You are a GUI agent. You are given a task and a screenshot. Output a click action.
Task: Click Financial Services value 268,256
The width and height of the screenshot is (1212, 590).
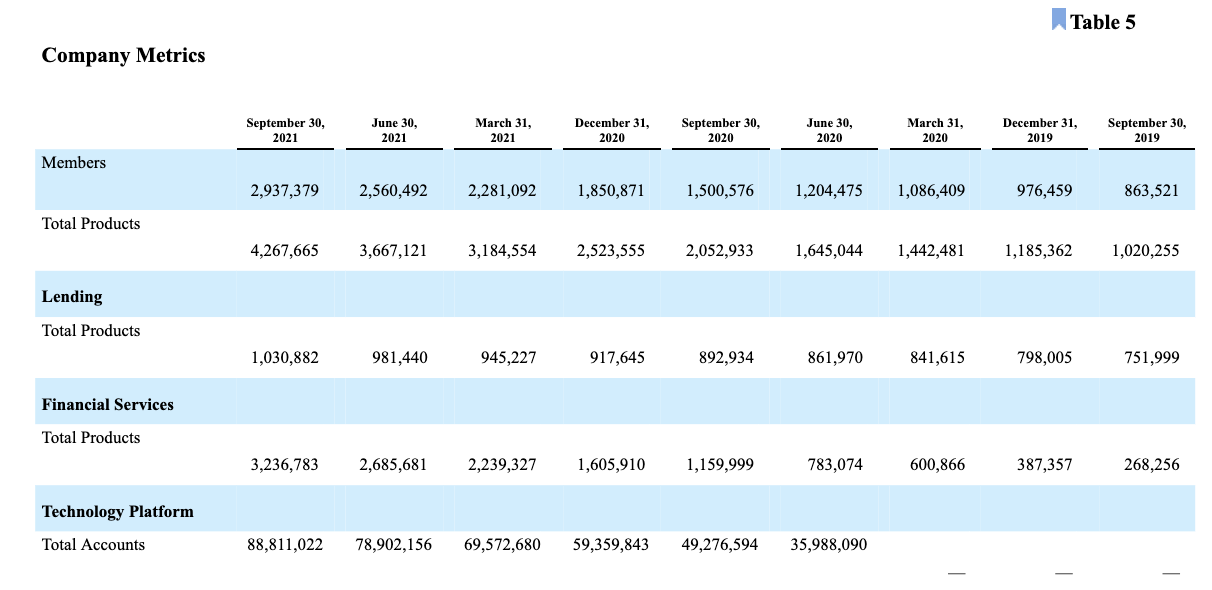1152,465
